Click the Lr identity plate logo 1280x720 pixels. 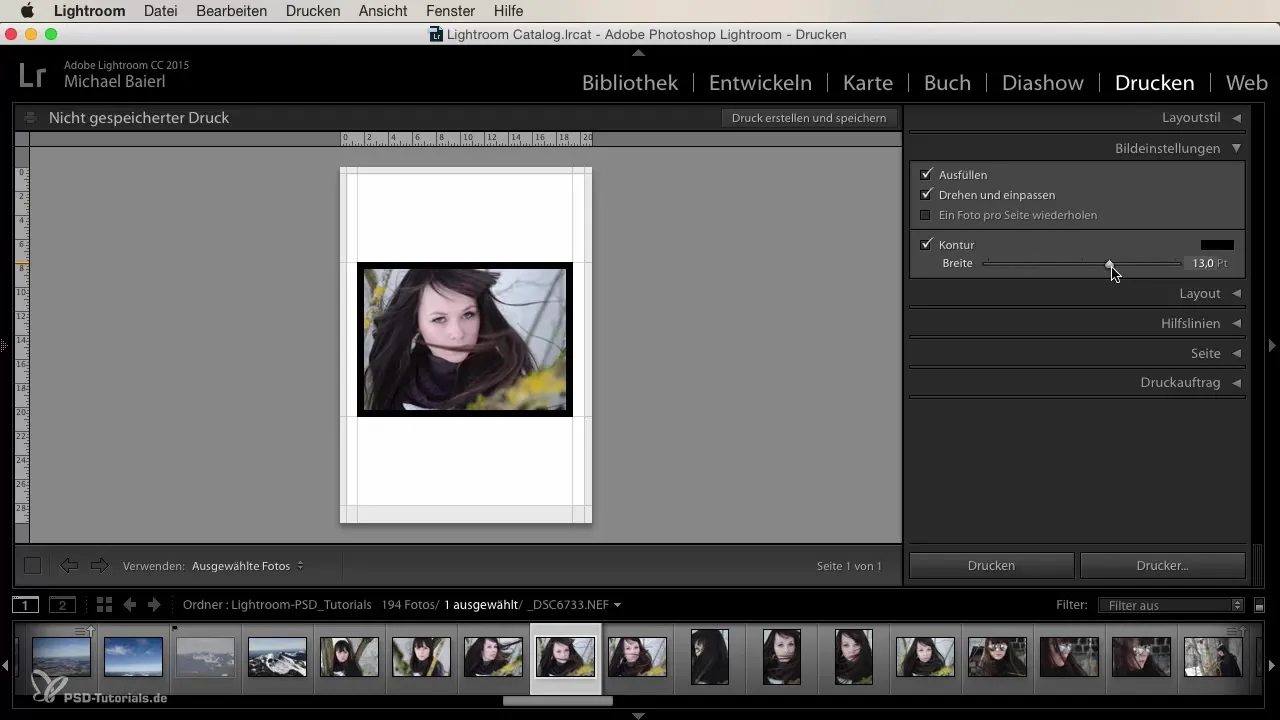pos(33,76)
